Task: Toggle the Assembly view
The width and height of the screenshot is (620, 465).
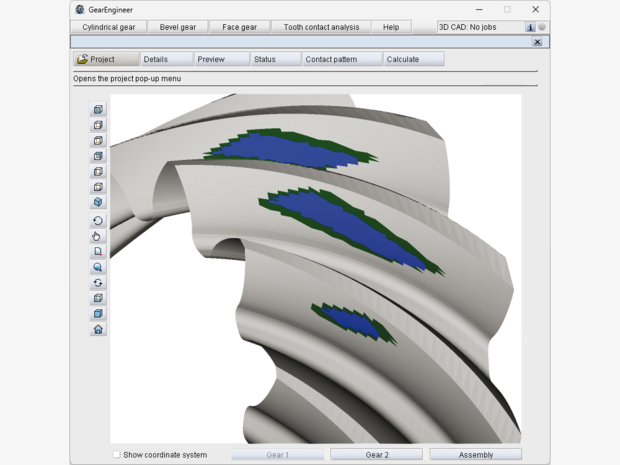Action: [x=476, y=455]
